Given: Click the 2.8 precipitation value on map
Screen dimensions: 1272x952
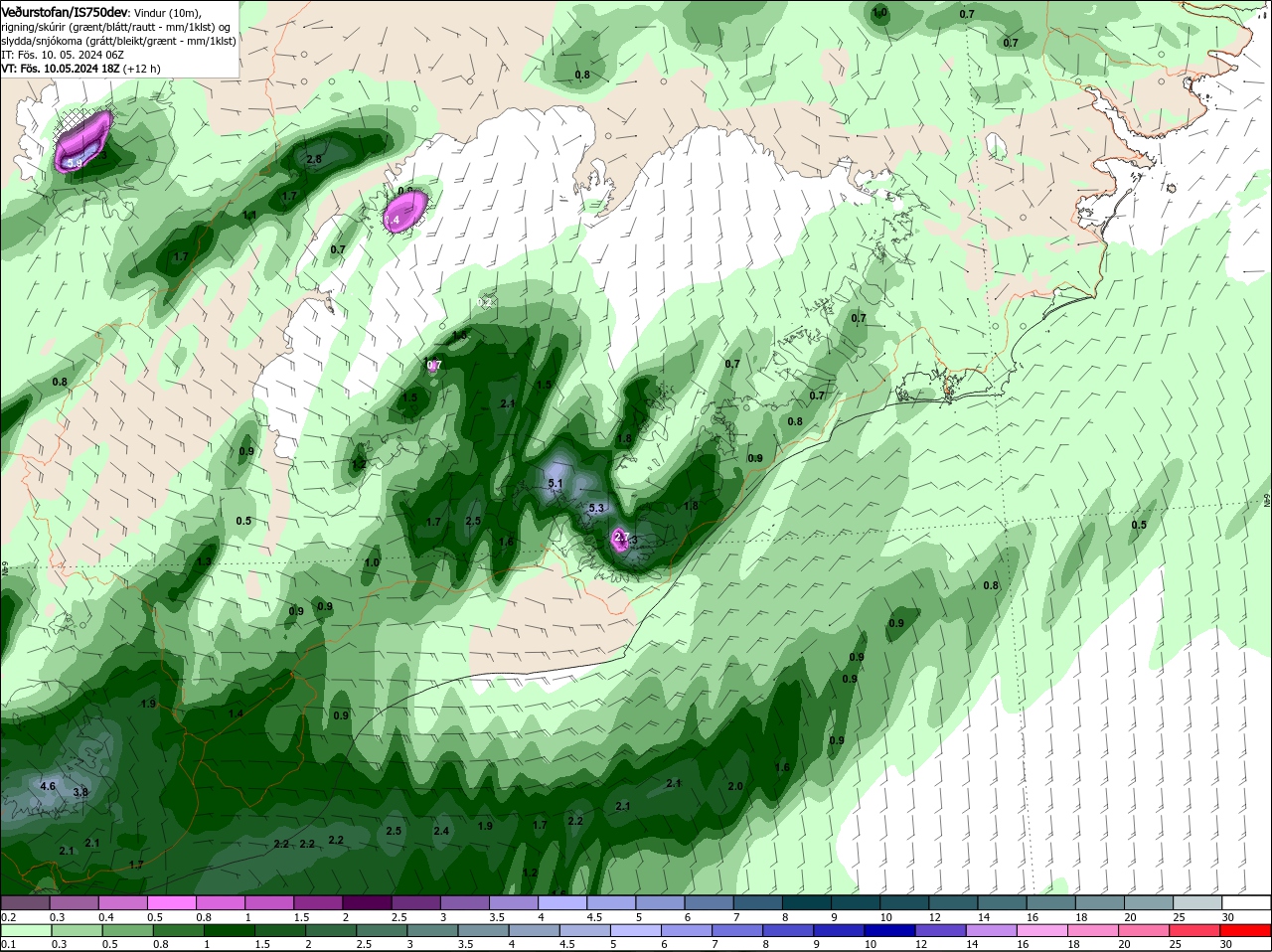Looking at the screenshot, I should (x=314, y=159).
